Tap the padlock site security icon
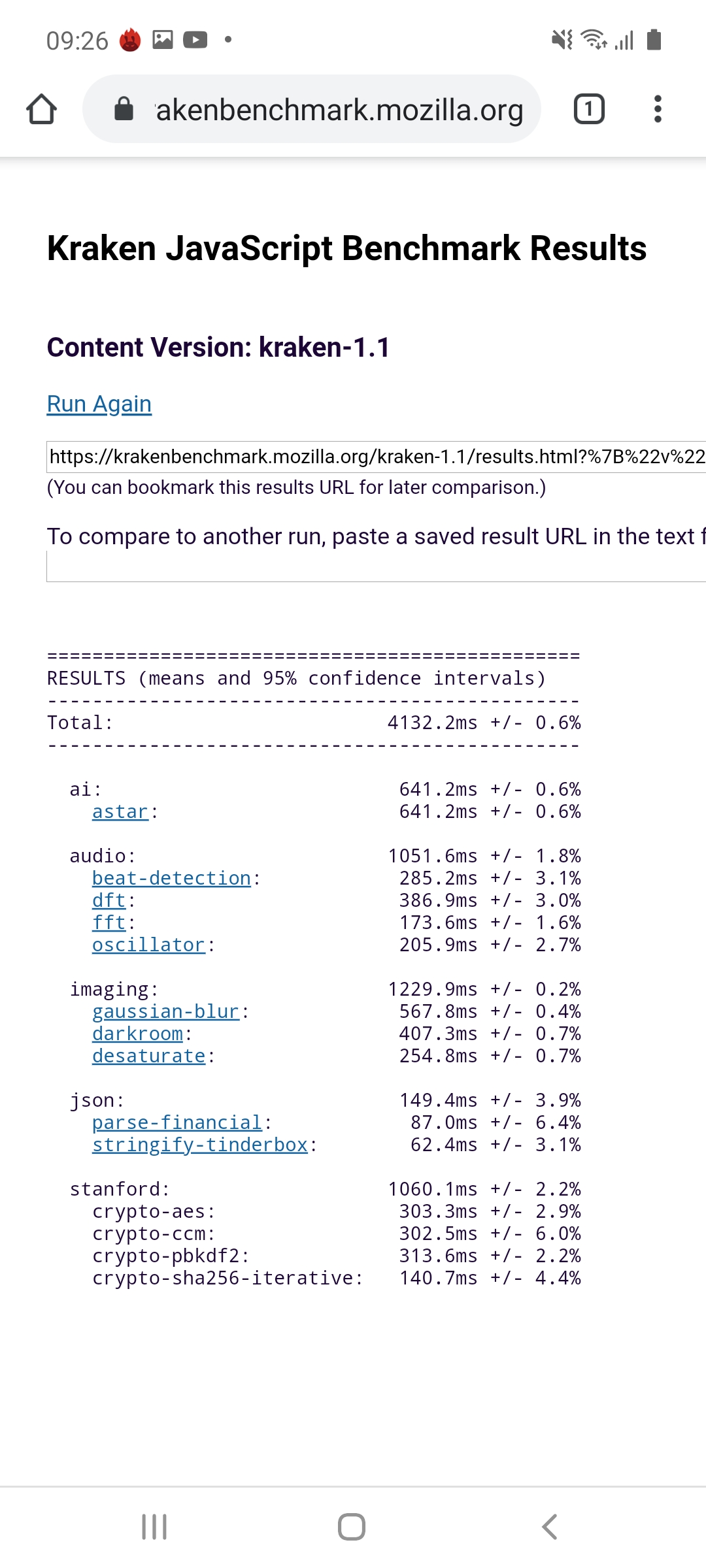The height and width of the screenshot is (1568, 706). 124,109
